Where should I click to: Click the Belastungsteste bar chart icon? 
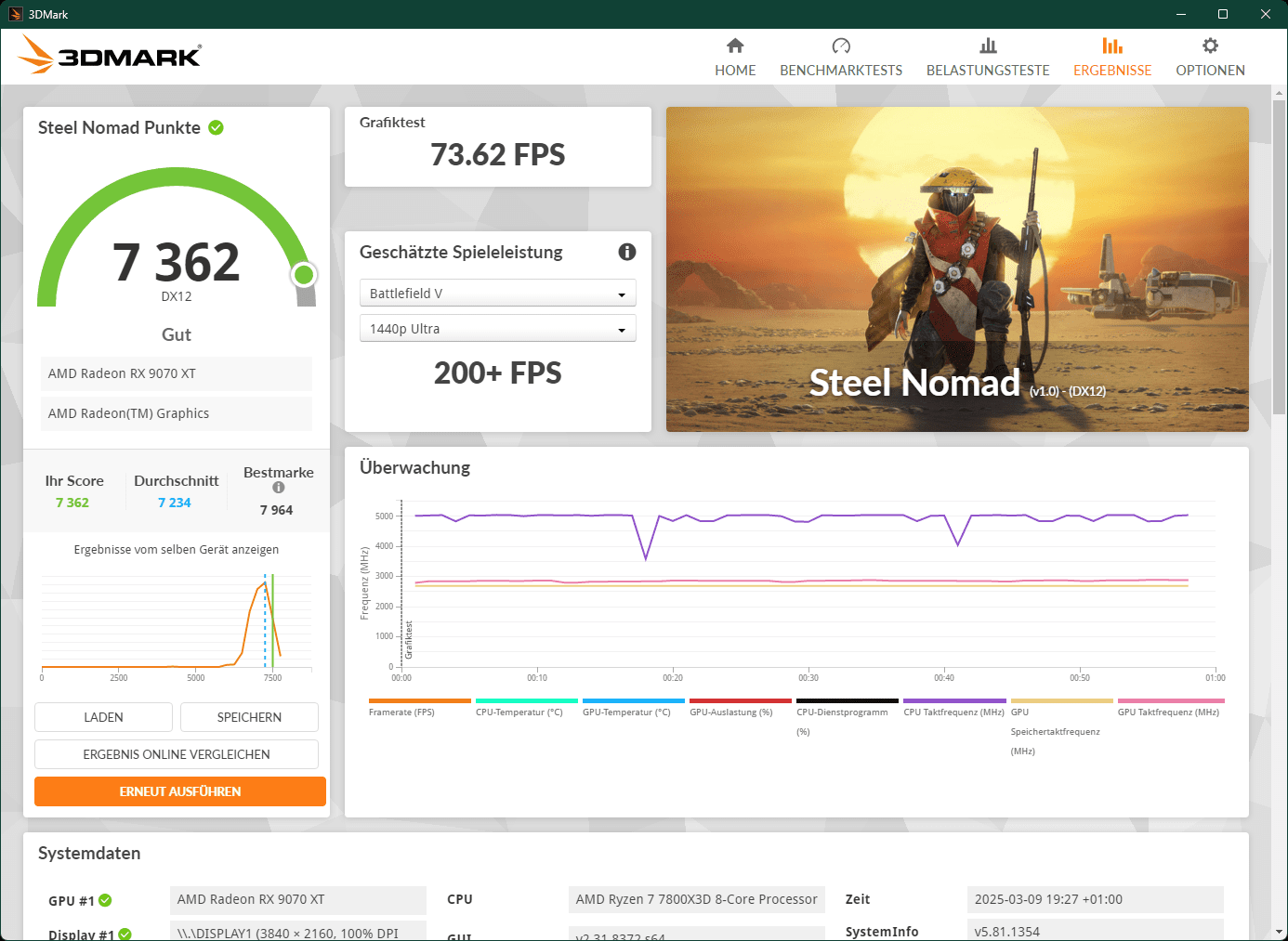tap(988, 46)
